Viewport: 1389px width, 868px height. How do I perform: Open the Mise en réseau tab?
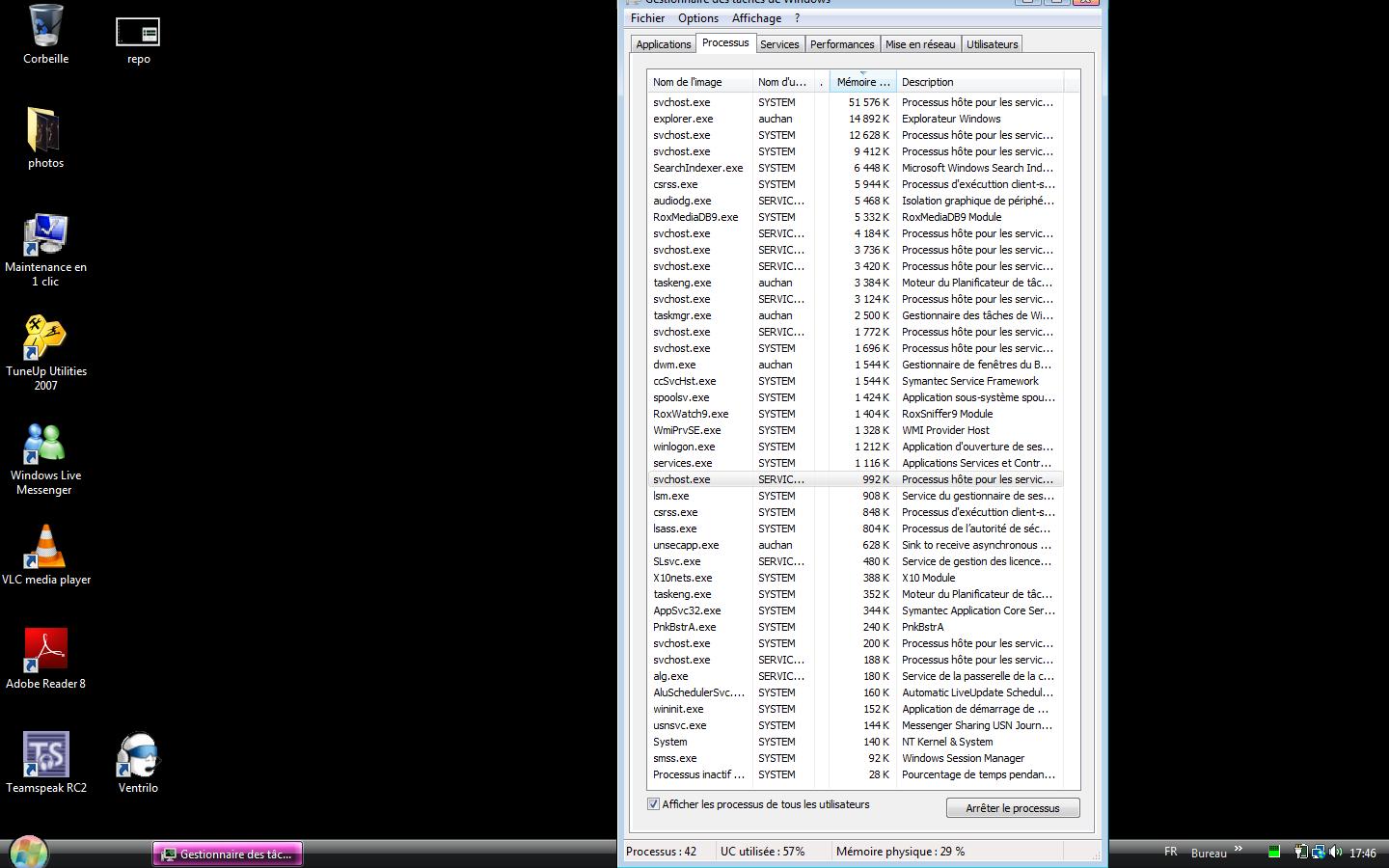pyautogui.click(x=920, y=44)
